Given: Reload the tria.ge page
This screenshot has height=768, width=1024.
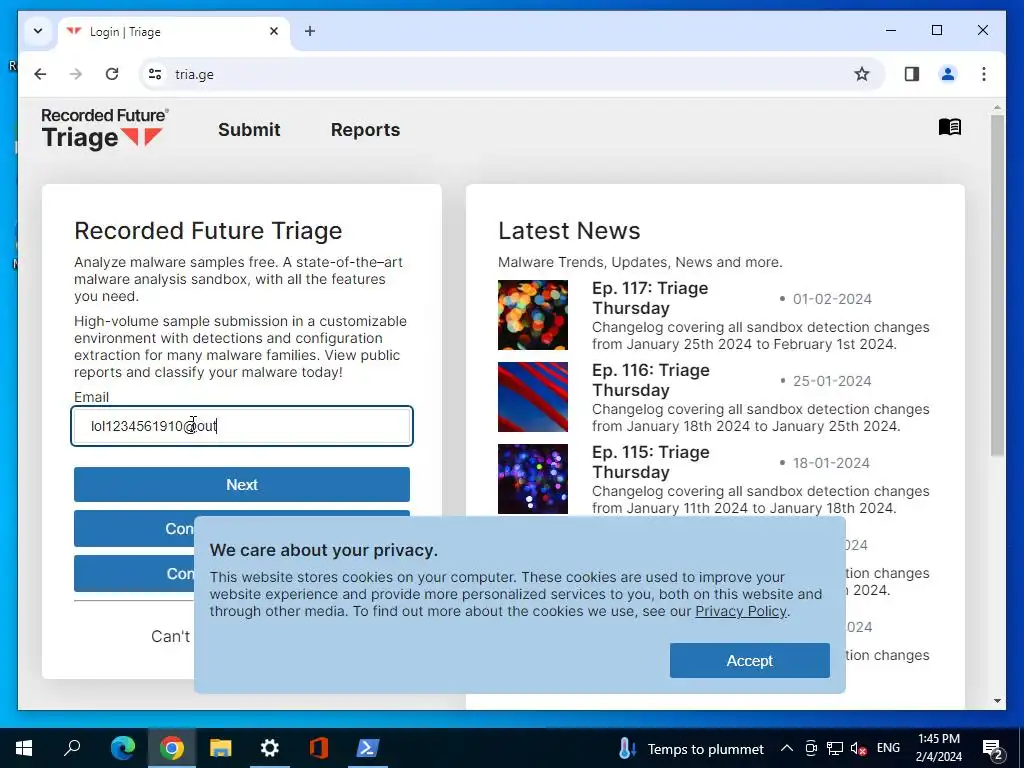Looking at the screenshot, I should point(112,74).
